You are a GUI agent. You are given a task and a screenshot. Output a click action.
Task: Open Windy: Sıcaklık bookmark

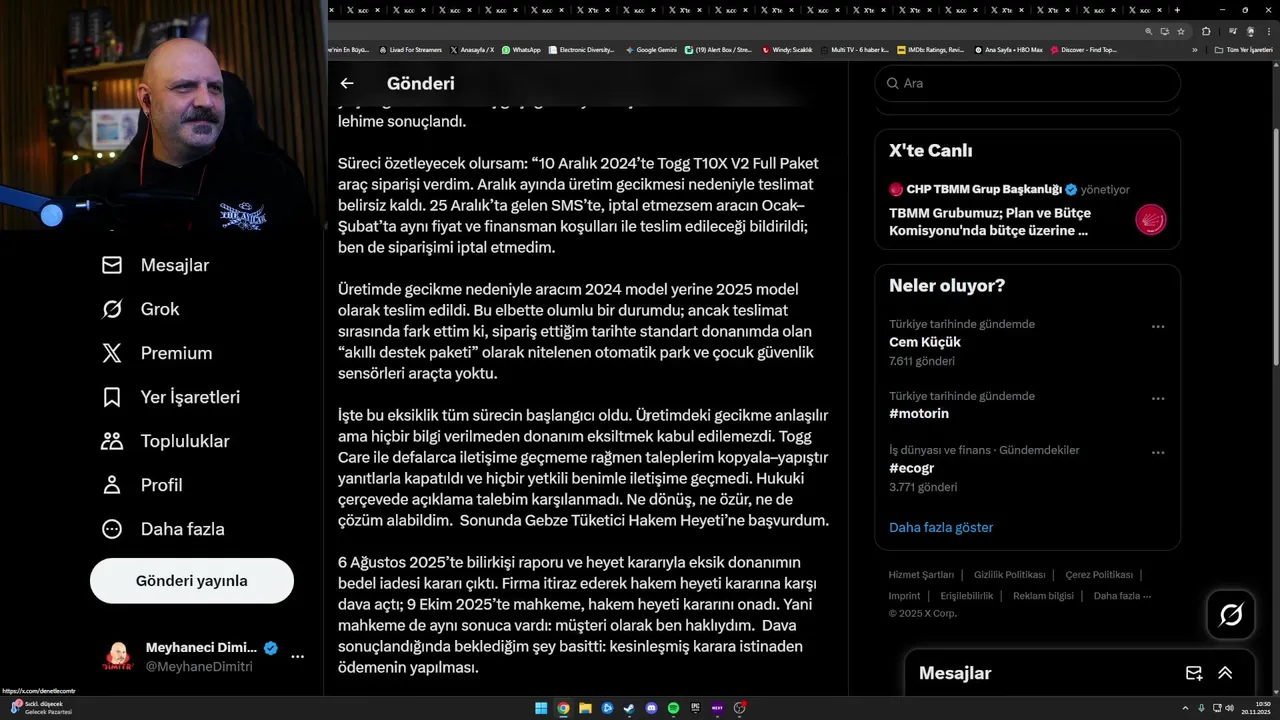click(787, 49)
